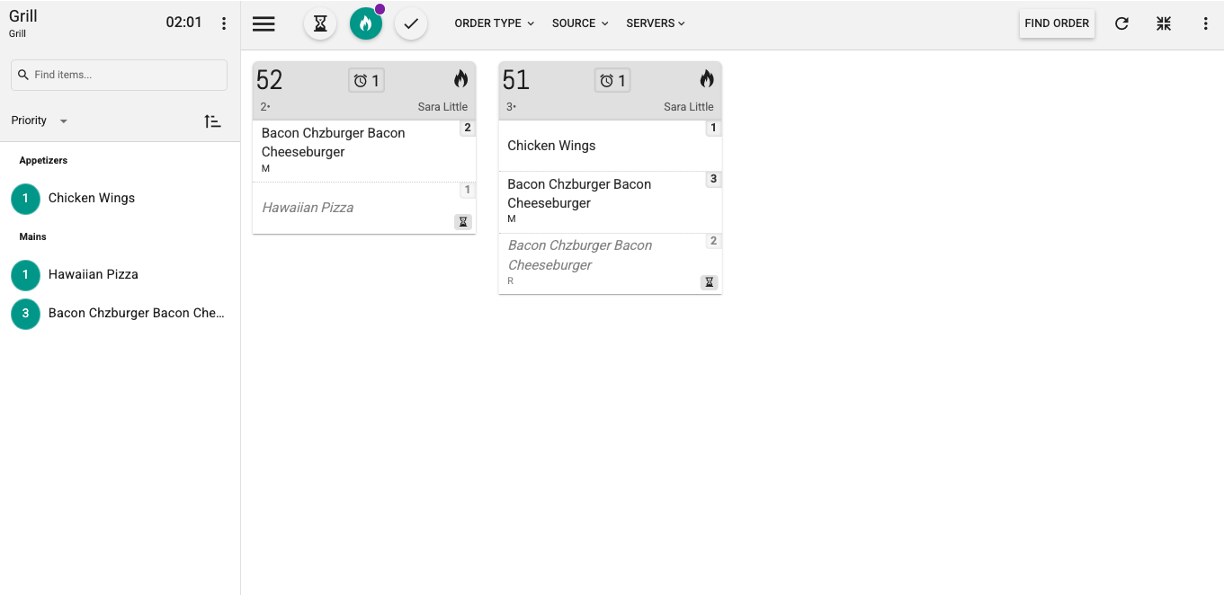Open the hamburger menu
The image size is (1224, 596).
(x=264, y=24)
